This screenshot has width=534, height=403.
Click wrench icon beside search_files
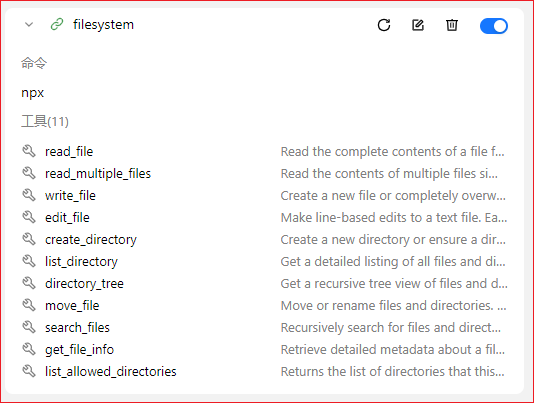pos(29,327)
